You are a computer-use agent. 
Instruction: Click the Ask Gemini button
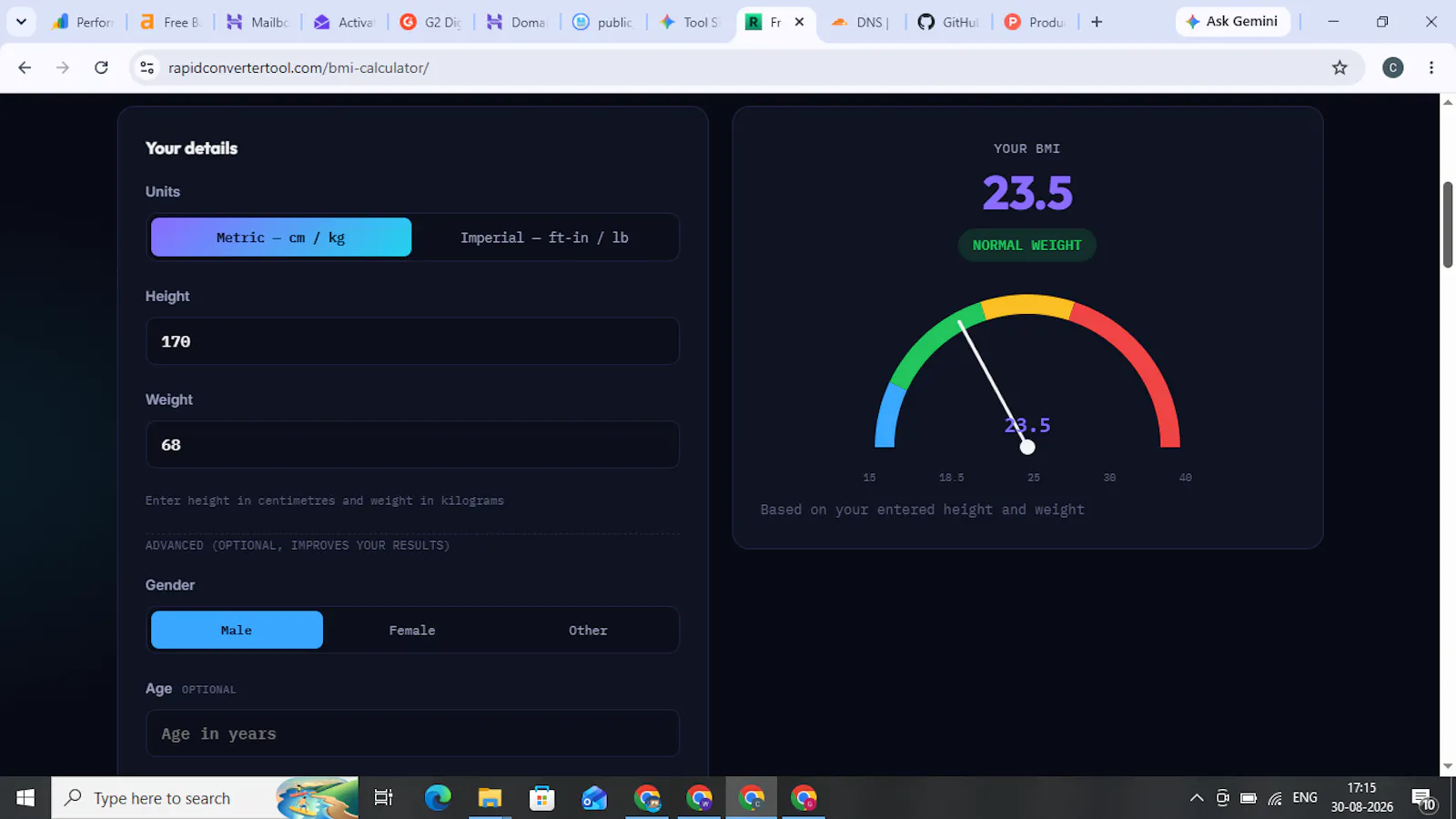1233,21
